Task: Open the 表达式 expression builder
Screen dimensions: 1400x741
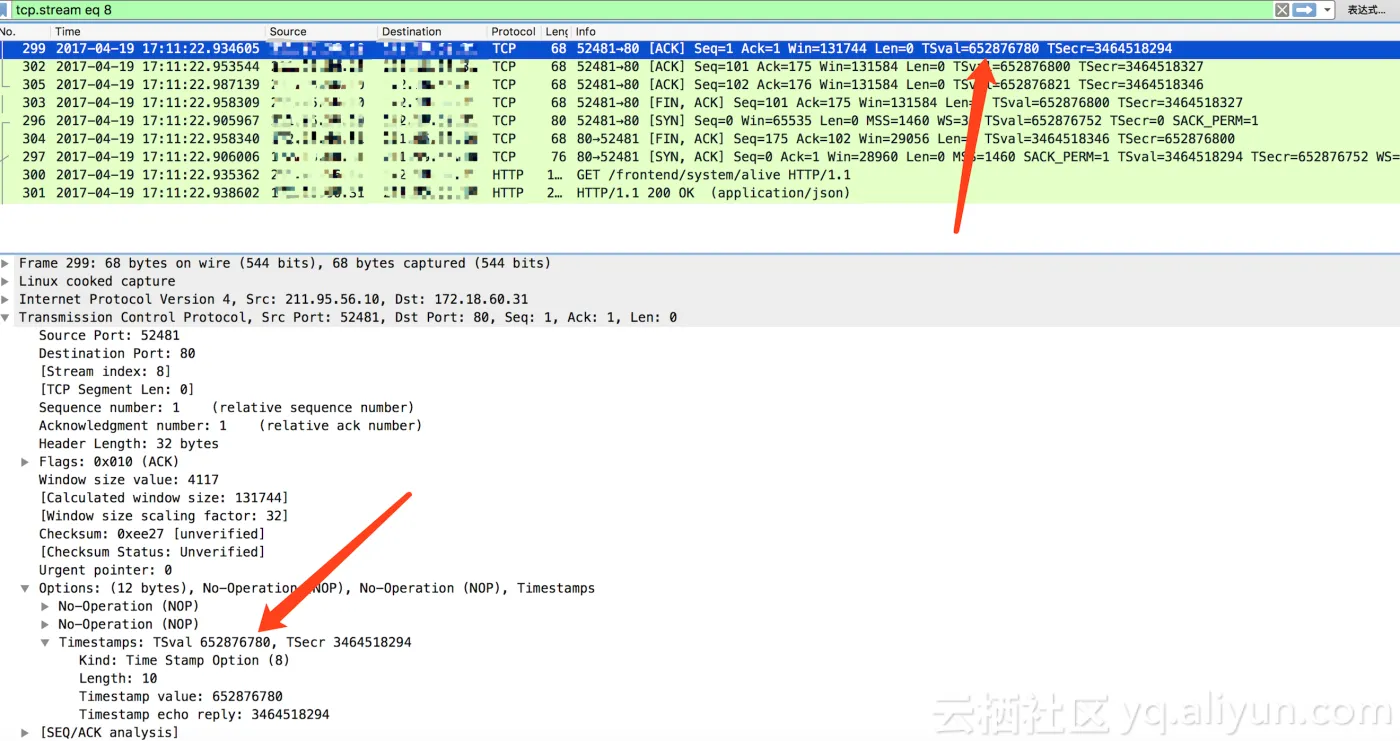Action: tap(1365, 10)
